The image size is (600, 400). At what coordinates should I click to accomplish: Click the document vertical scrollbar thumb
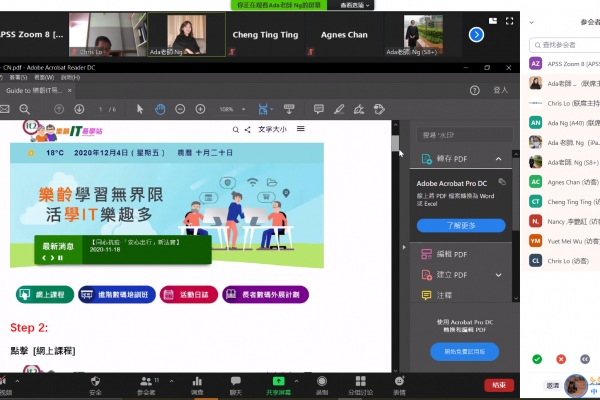pyautogui.click(x=395, y=144)
